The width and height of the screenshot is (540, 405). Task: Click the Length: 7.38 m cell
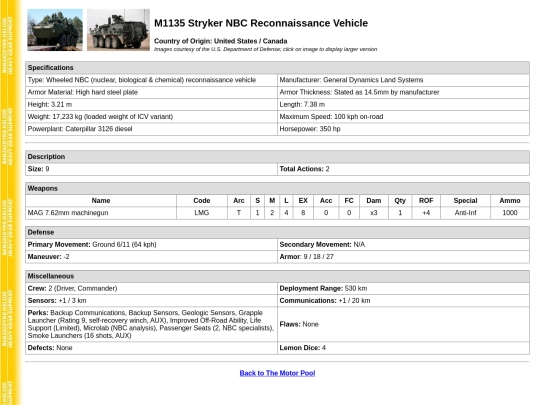[403, 104]
